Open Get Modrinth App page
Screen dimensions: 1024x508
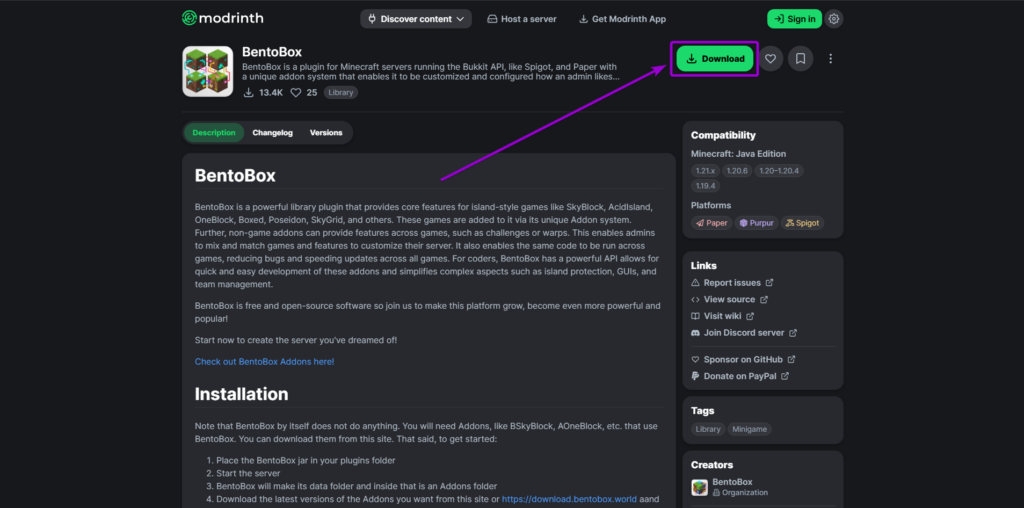[622, 19]
